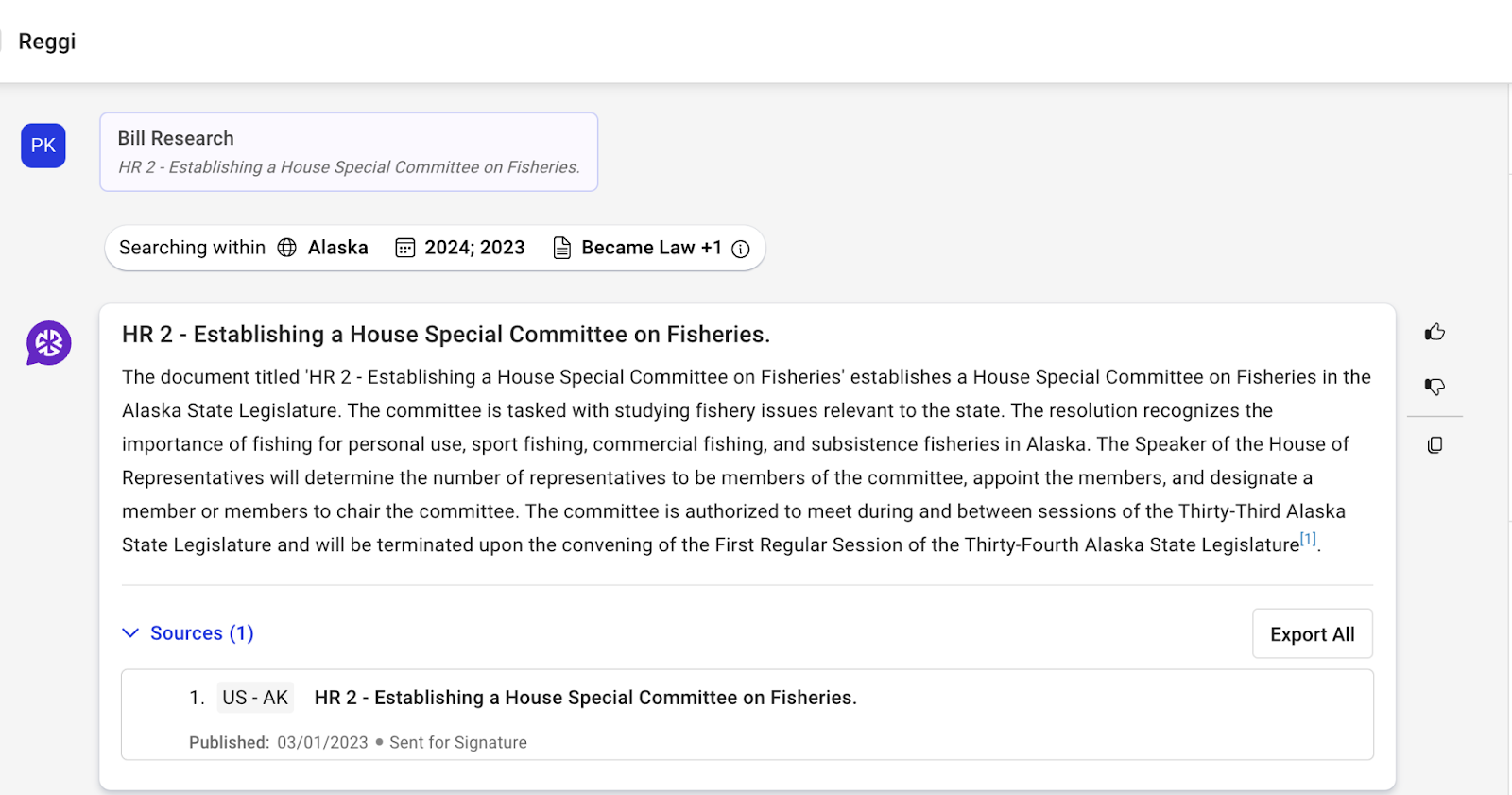This screenshot has height=795, width=1512.
Task: Click the Export All button
Action: coord(1312,634)
